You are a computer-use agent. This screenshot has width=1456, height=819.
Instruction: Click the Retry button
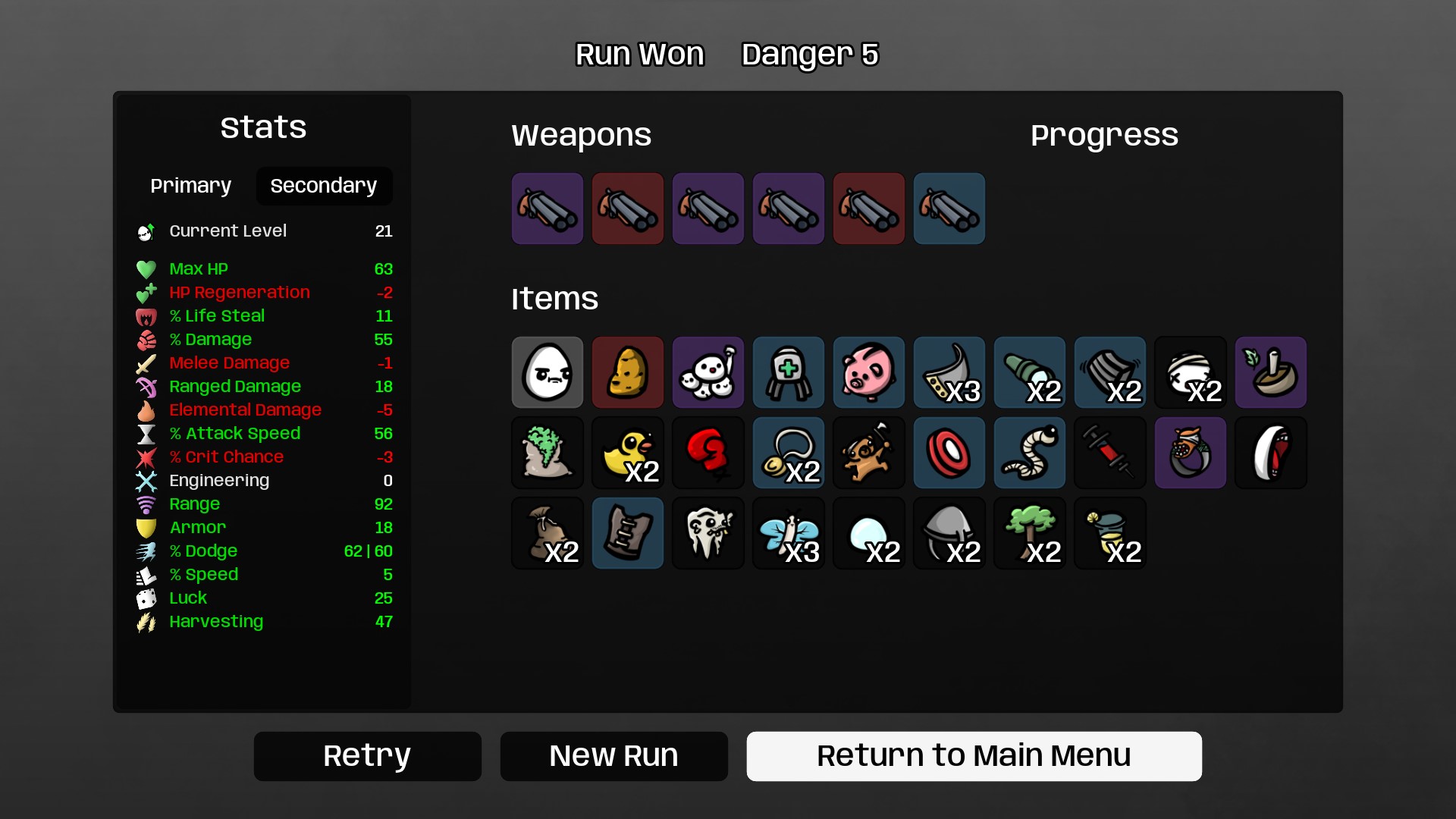coord(367,756)
